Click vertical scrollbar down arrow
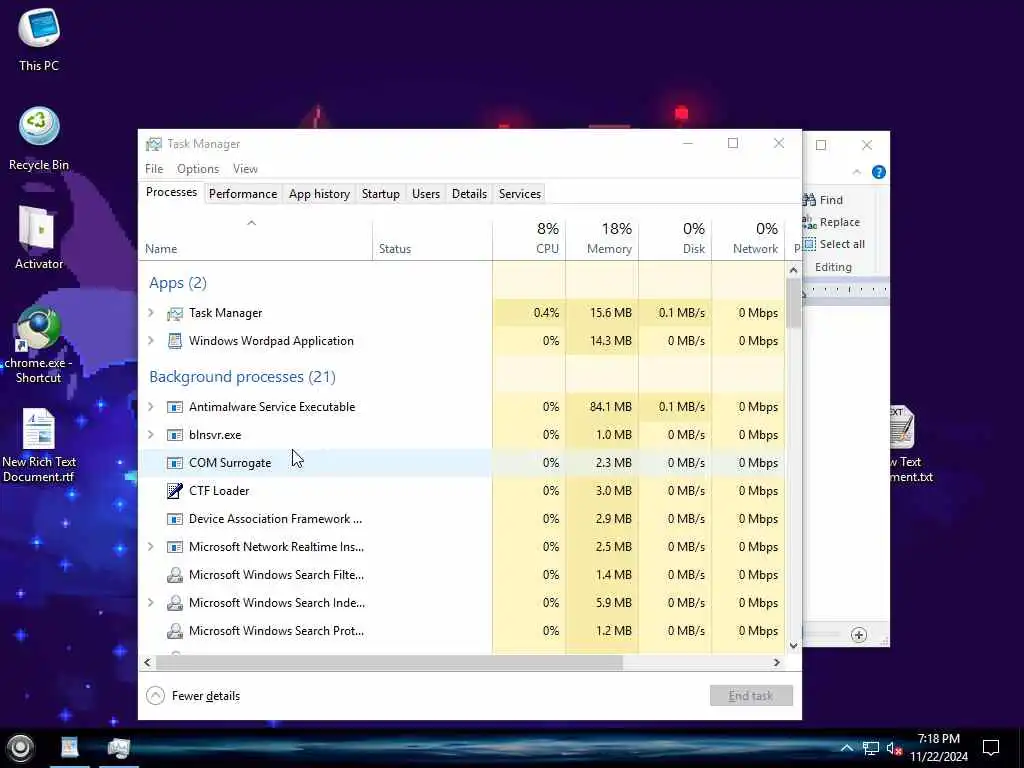Screen dimensions: 1024x768 (793, 646)
